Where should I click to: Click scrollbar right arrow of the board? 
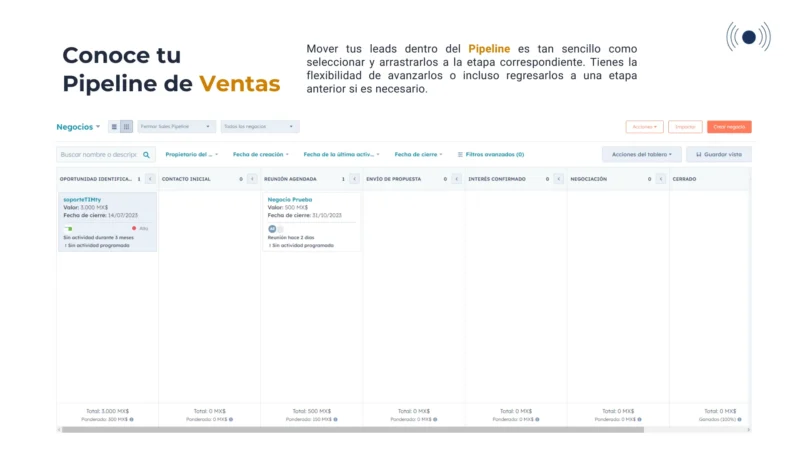(x=748, y=430)
